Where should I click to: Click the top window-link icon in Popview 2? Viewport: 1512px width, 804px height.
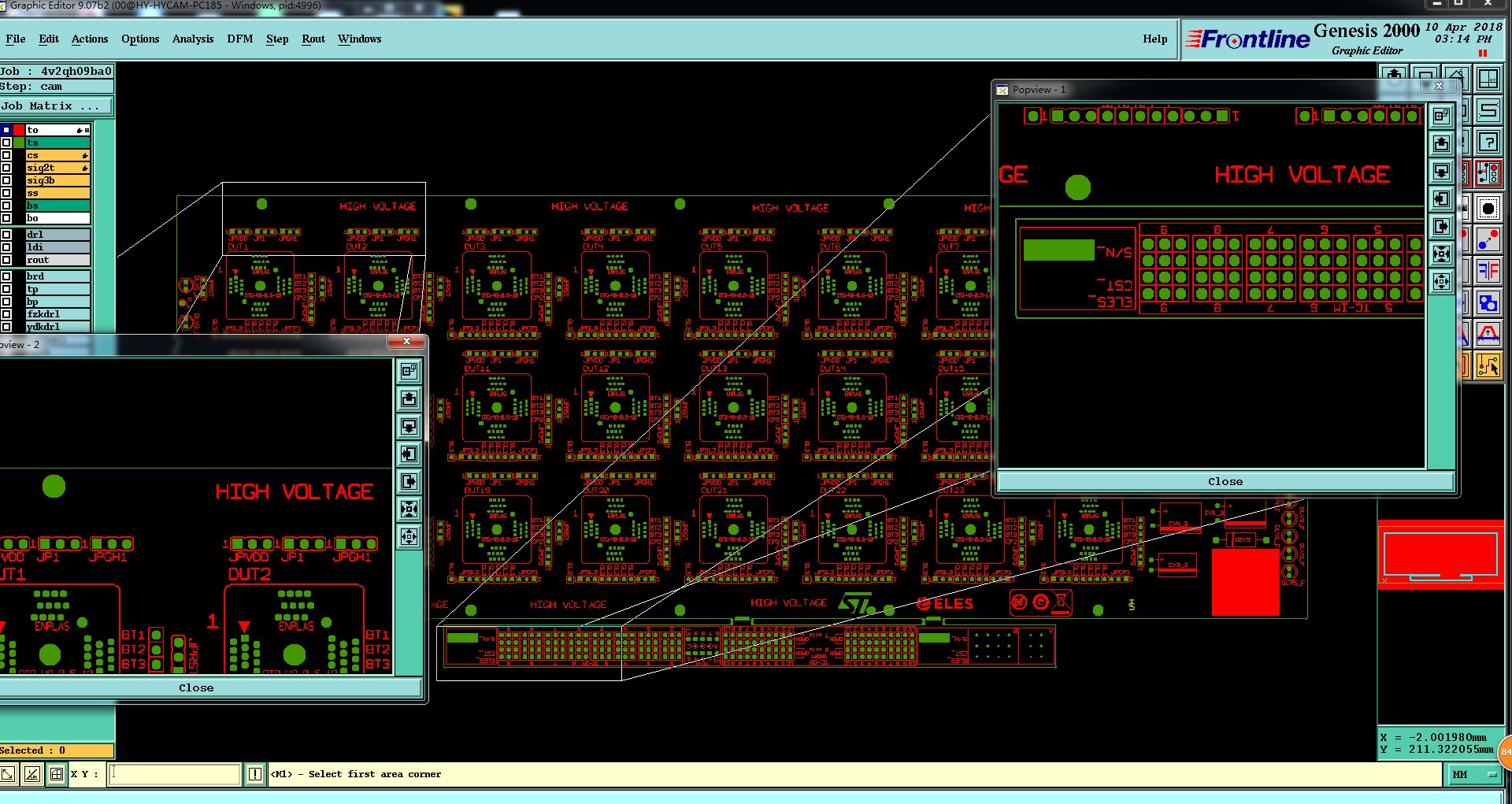409,371
